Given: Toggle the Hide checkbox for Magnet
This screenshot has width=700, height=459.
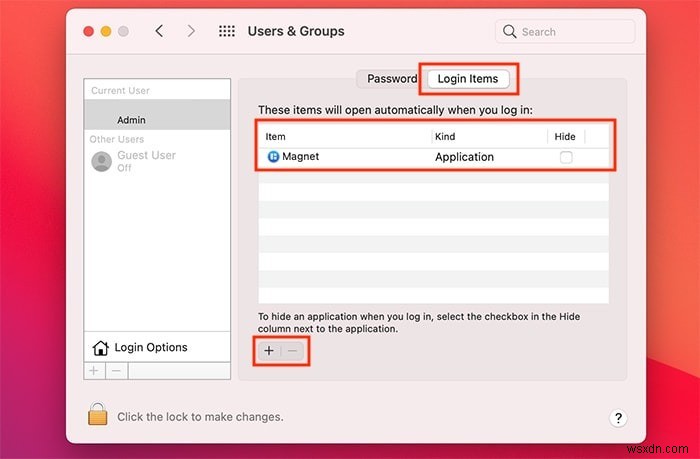Looking at the screenshot, I should coord(566,157).
